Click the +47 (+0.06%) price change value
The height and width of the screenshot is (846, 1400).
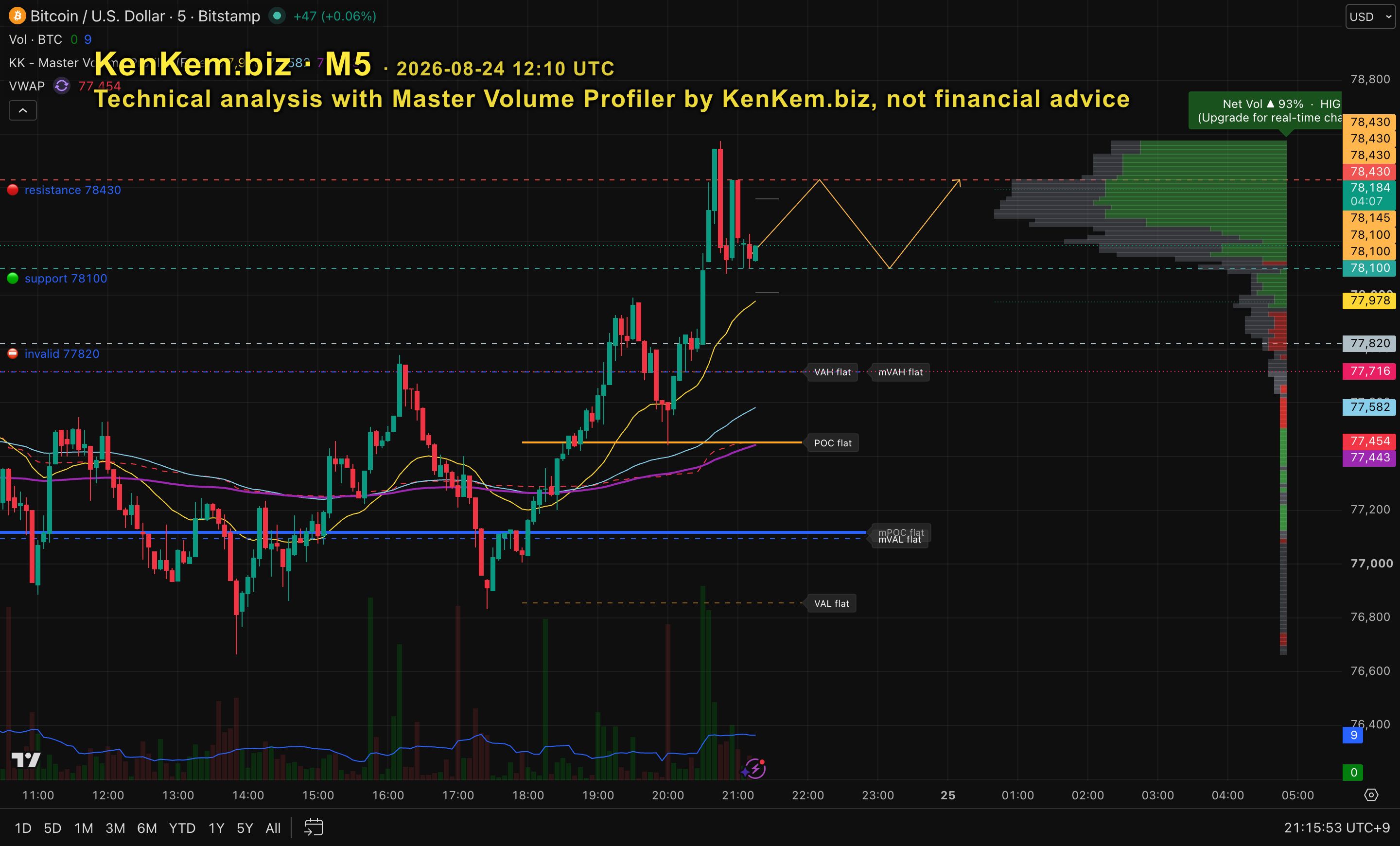[334, 16]
